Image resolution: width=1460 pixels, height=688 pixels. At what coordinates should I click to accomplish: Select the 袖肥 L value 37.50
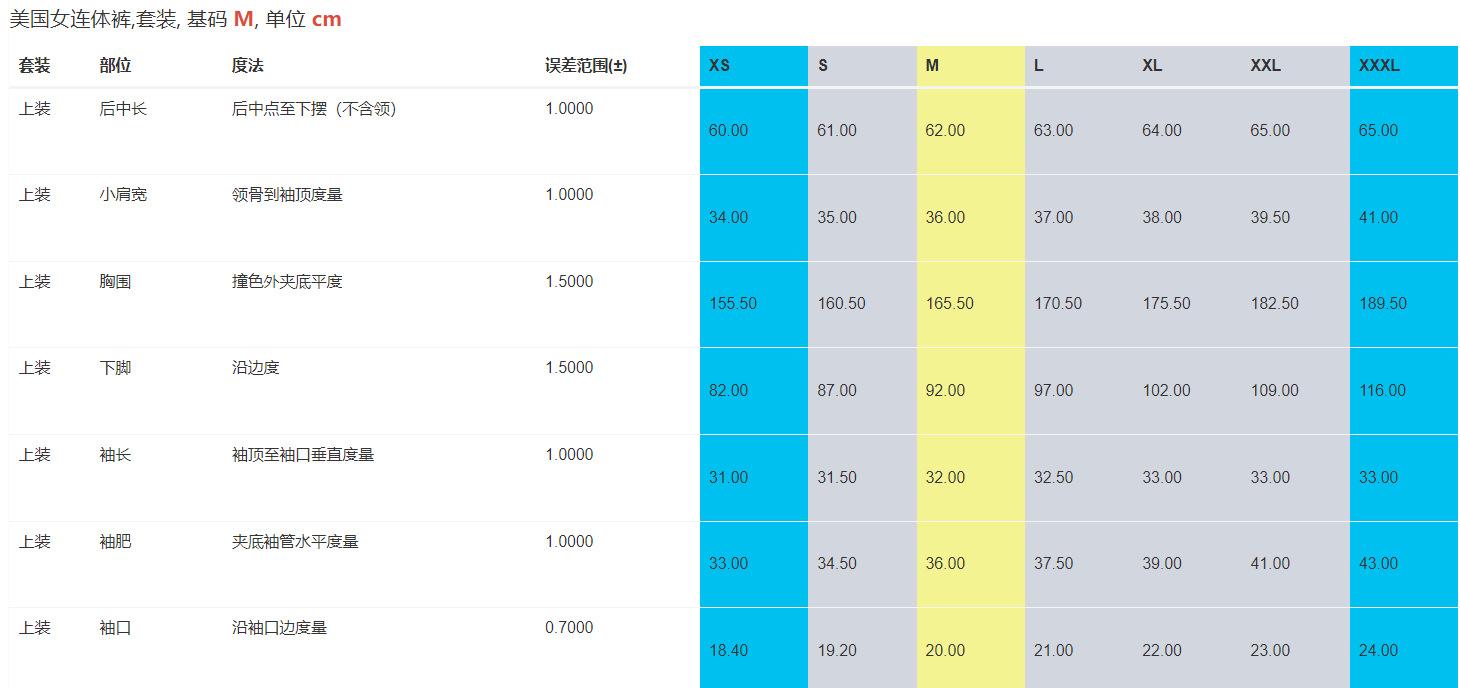pos(1053,563)
